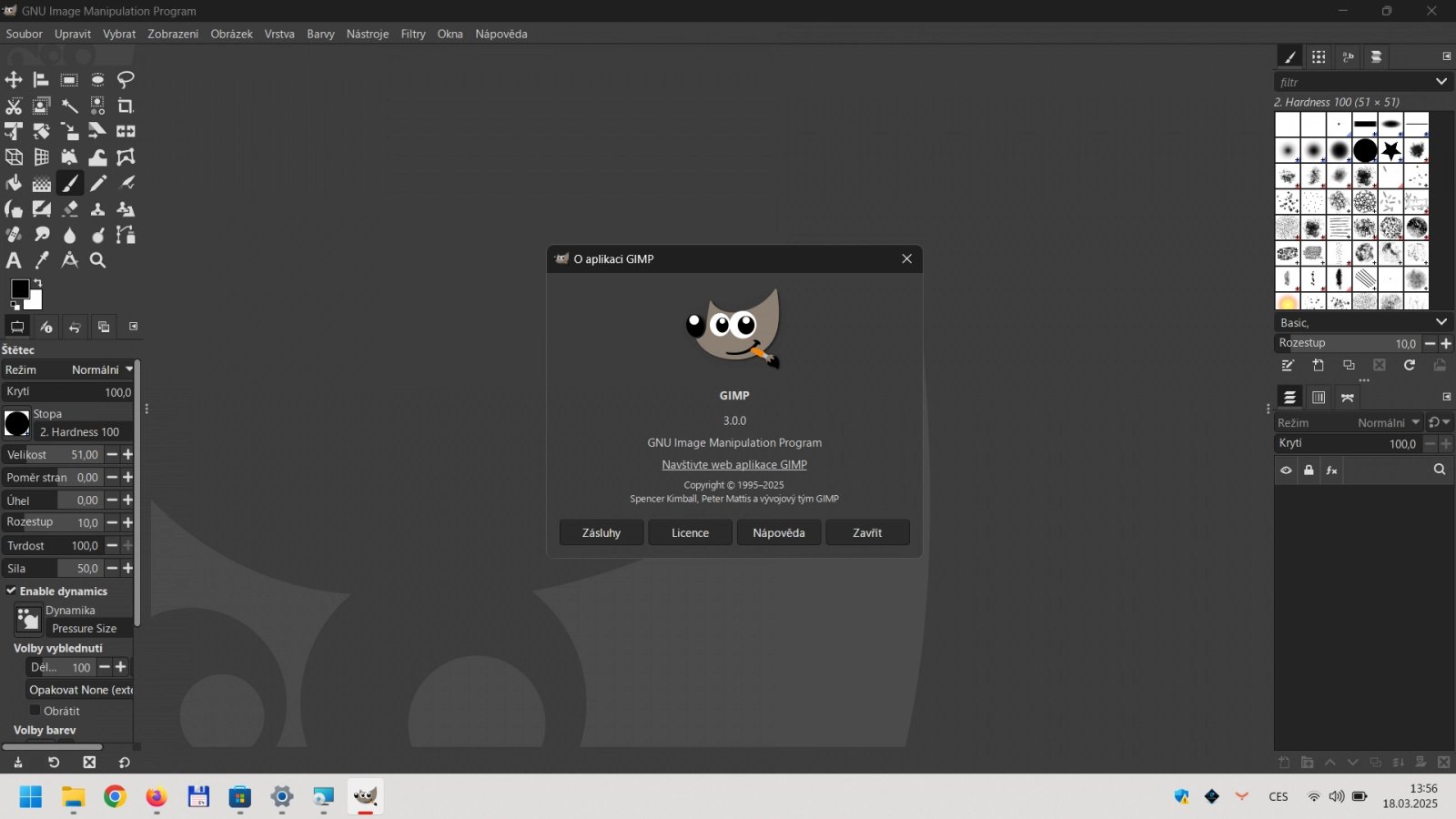
Task: Select the Crop tool
Action: 126,106
